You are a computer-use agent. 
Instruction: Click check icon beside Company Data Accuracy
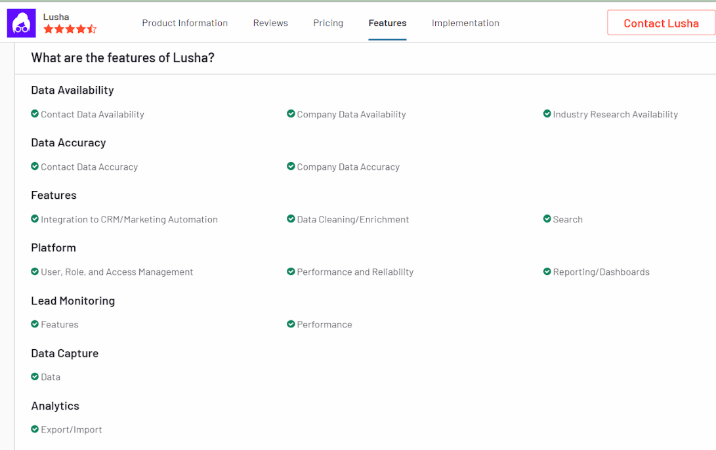pos(291,166)
